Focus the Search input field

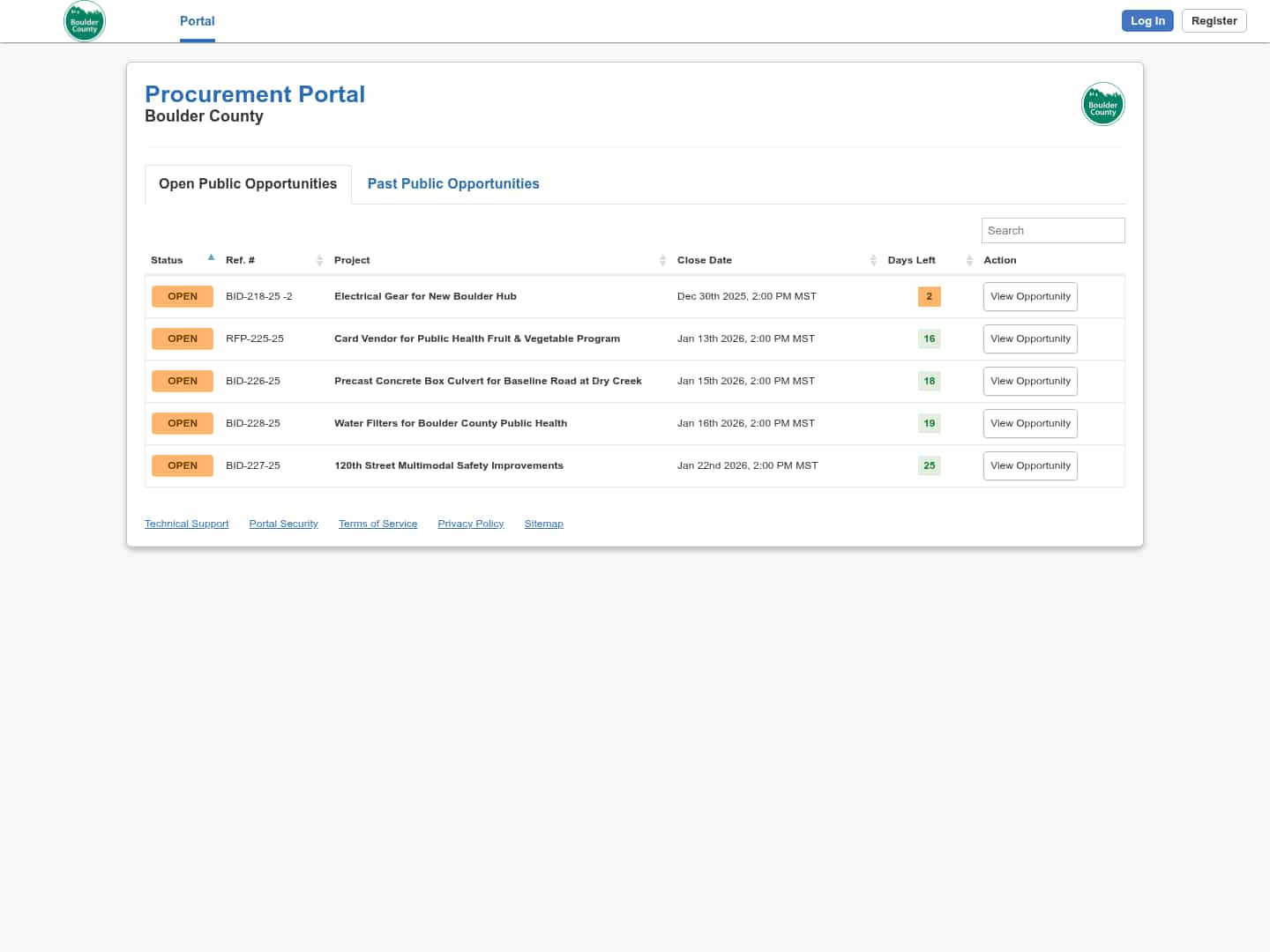(1052, 231)
